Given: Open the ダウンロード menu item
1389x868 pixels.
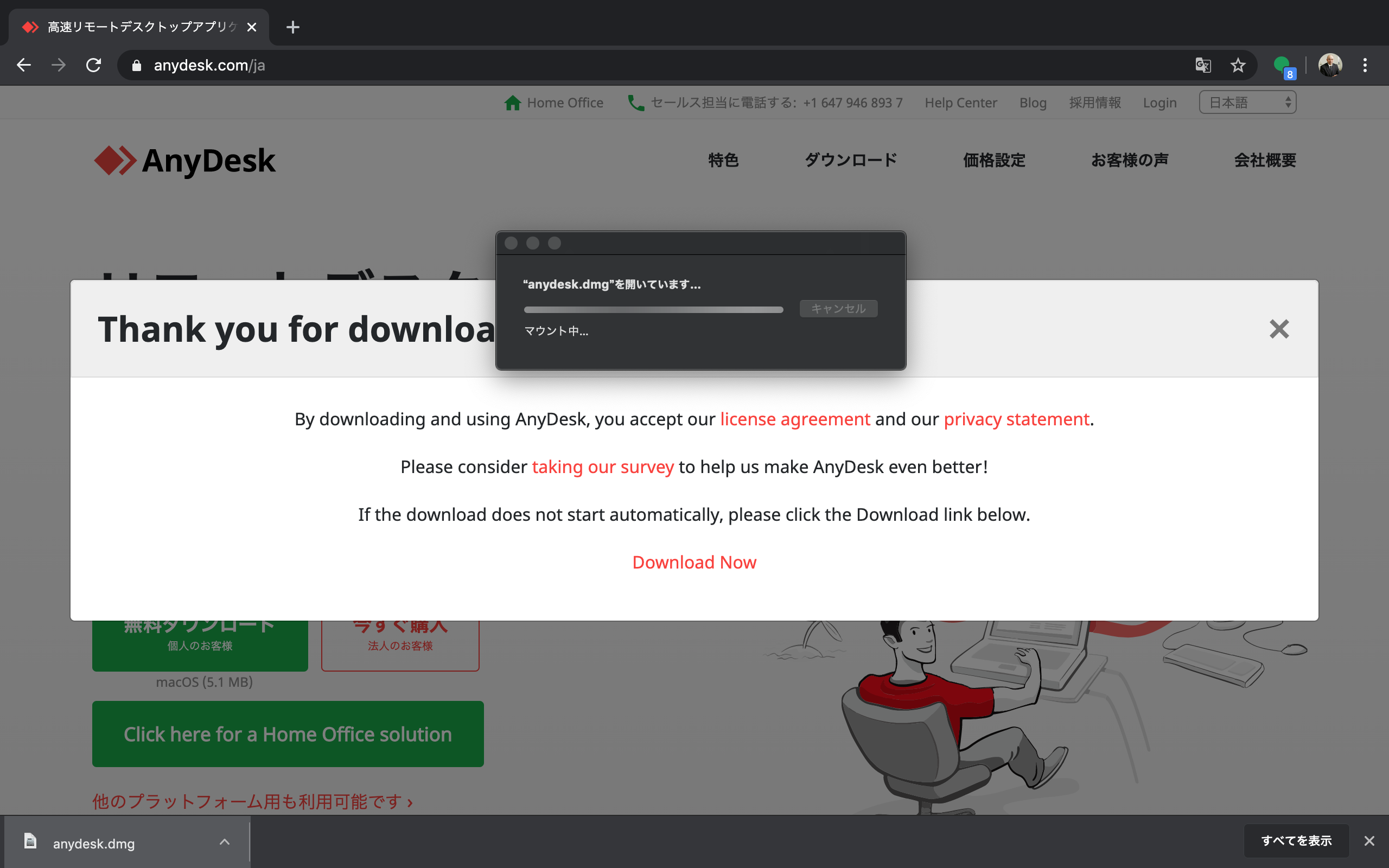Looking at the screenshot, I should pos(851,160).
